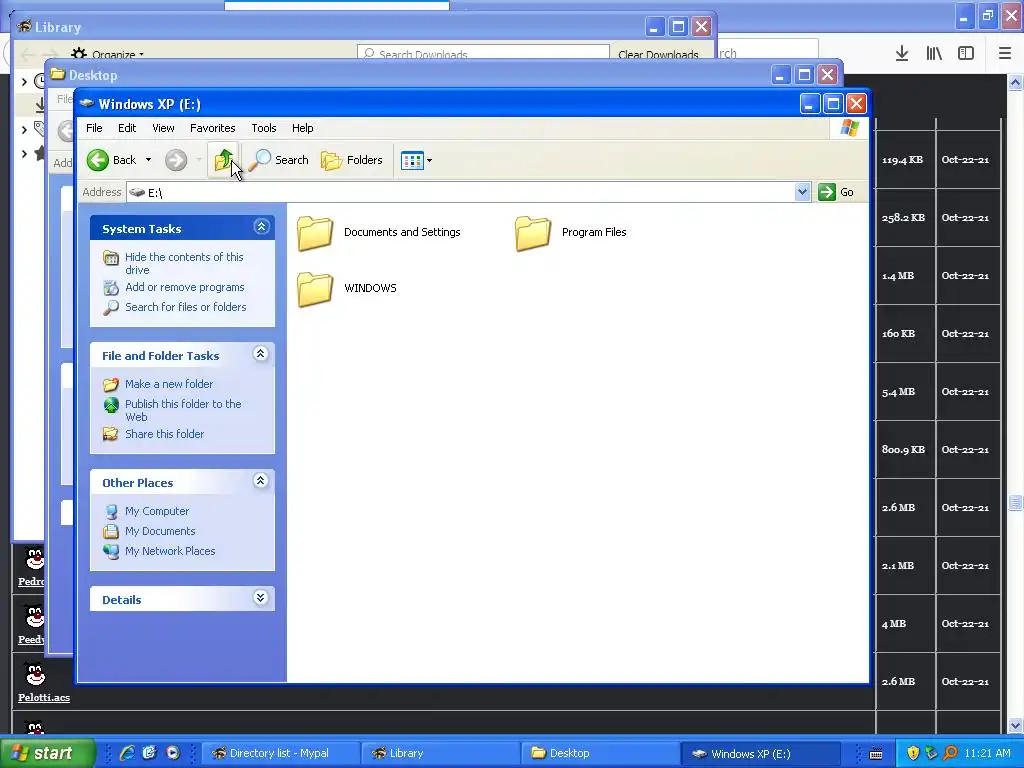Click the 258.2 KB size cell
Viewport: 1024px width, 768px height.
[x=903, y=217]
